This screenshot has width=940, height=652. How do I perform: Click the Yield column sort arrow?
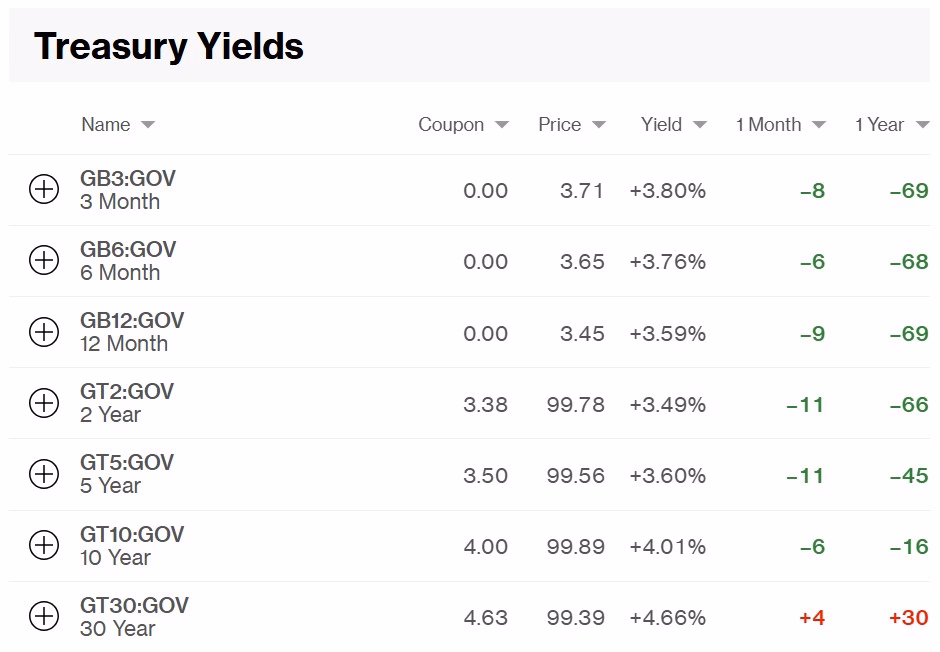[700, 125]
